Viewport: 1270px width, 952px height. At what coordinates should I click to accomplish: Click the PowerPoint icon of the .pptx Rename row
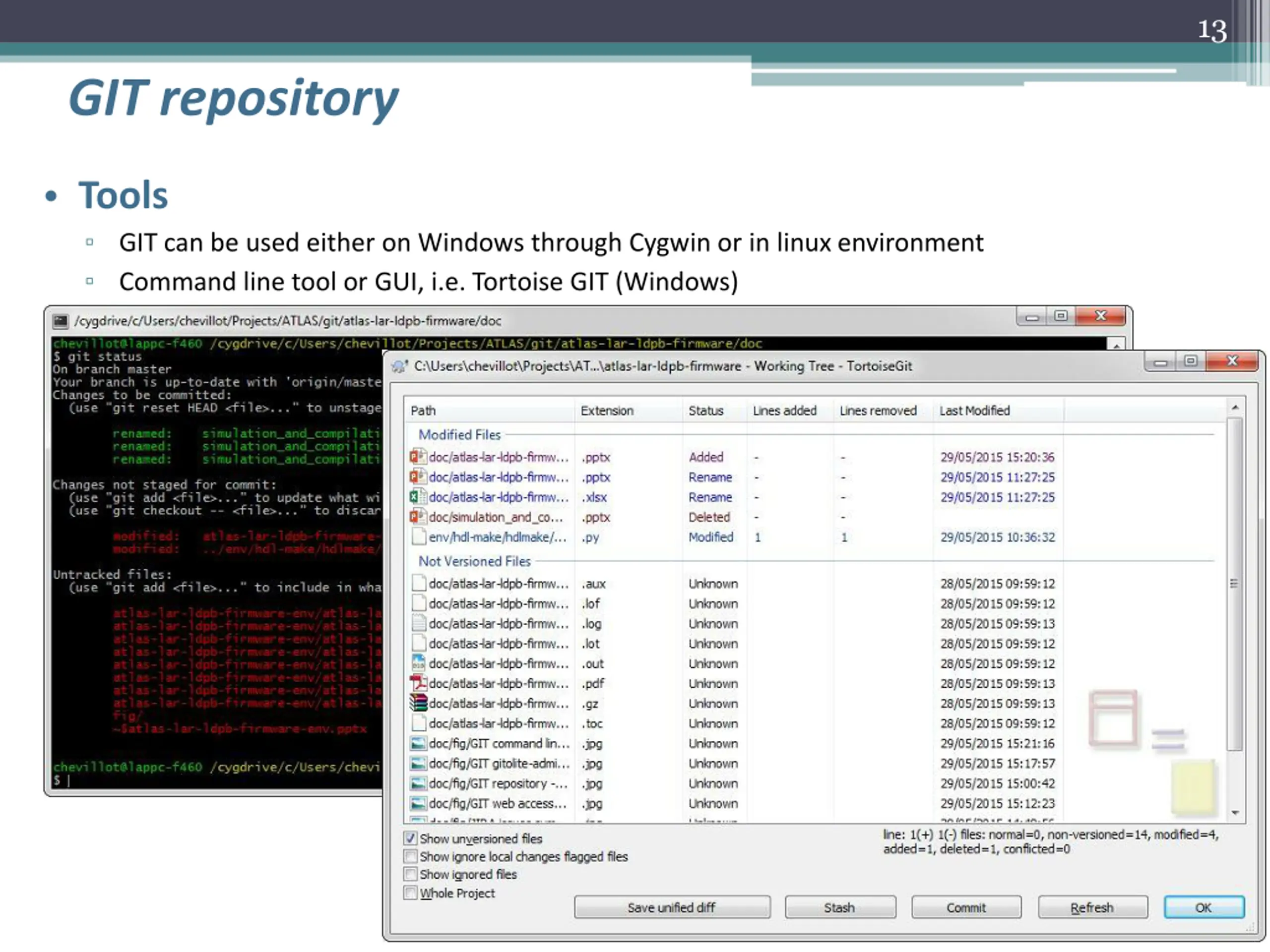click(418, 477)
